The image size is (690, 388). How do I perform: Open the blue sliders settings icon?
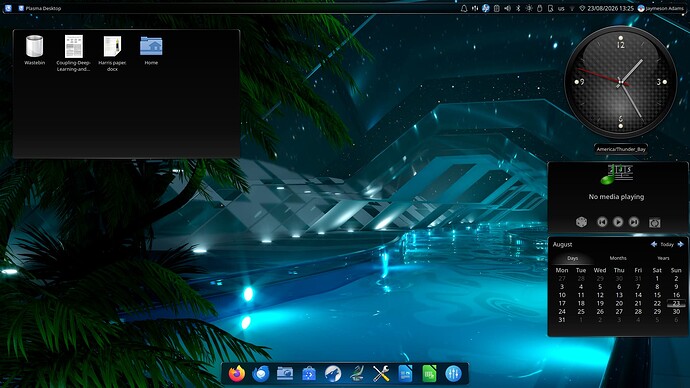pyautogui.click(x=453, y=374)
